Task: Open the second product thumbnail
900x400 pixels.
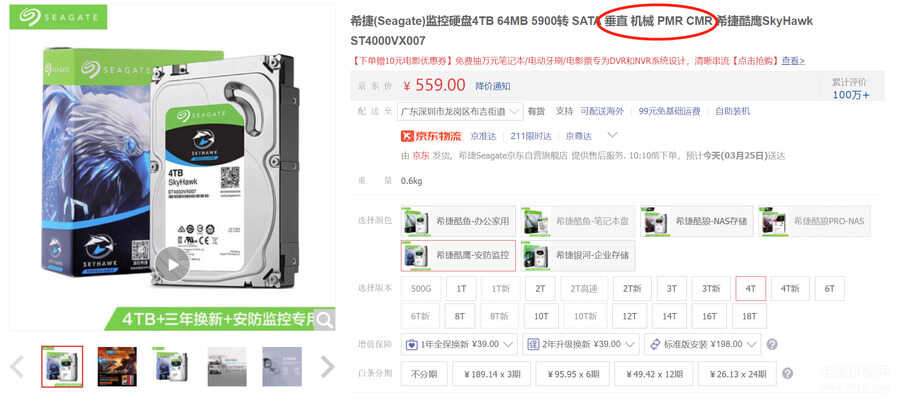Action: point(117,366)
